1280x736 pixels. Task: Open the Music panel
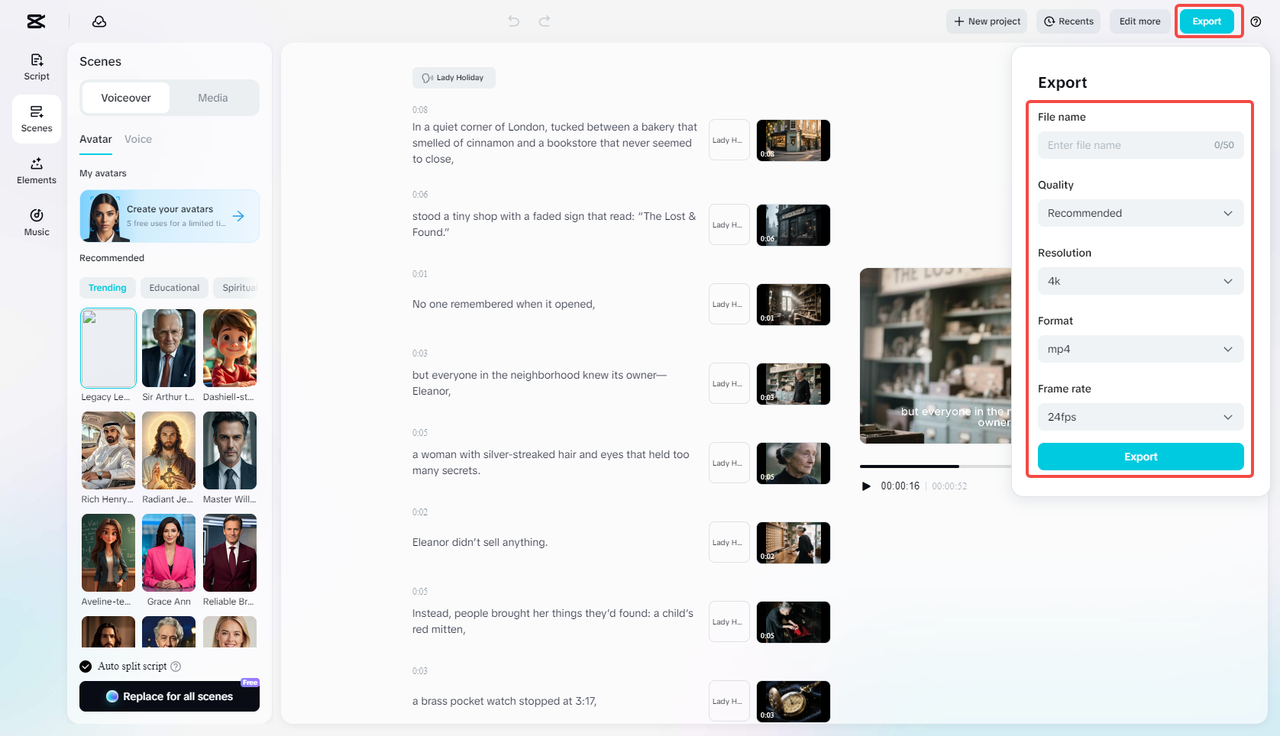pyautogui.click(x=36, y=222)
